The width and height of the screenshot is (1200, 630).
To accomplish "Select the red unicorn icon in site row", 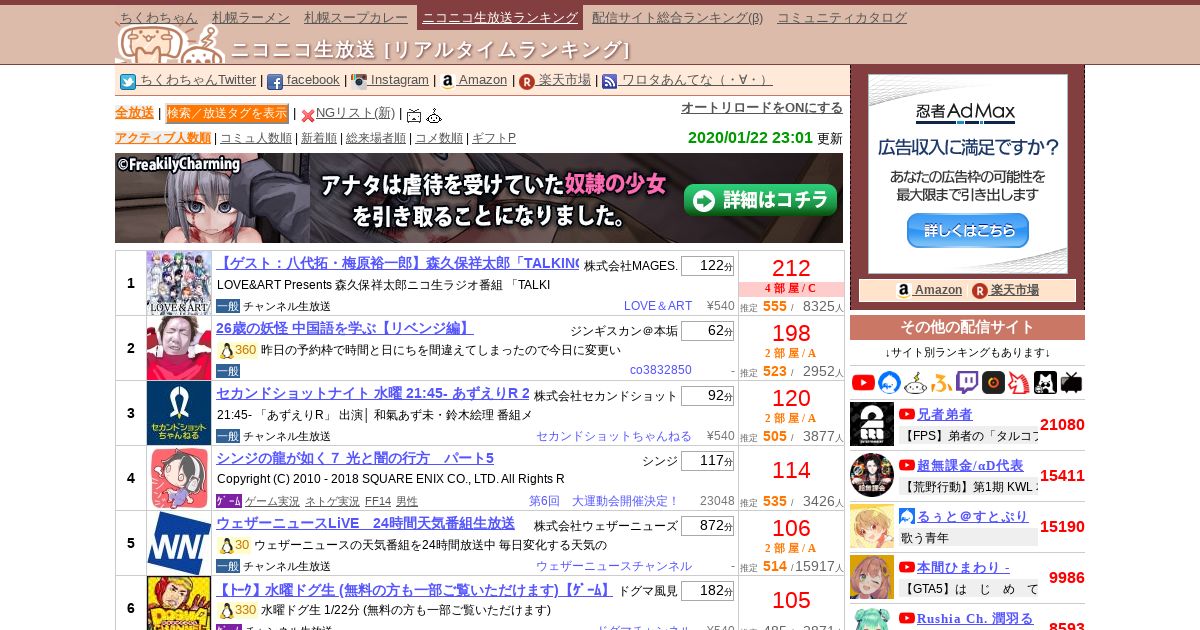I will (1019, 382).
